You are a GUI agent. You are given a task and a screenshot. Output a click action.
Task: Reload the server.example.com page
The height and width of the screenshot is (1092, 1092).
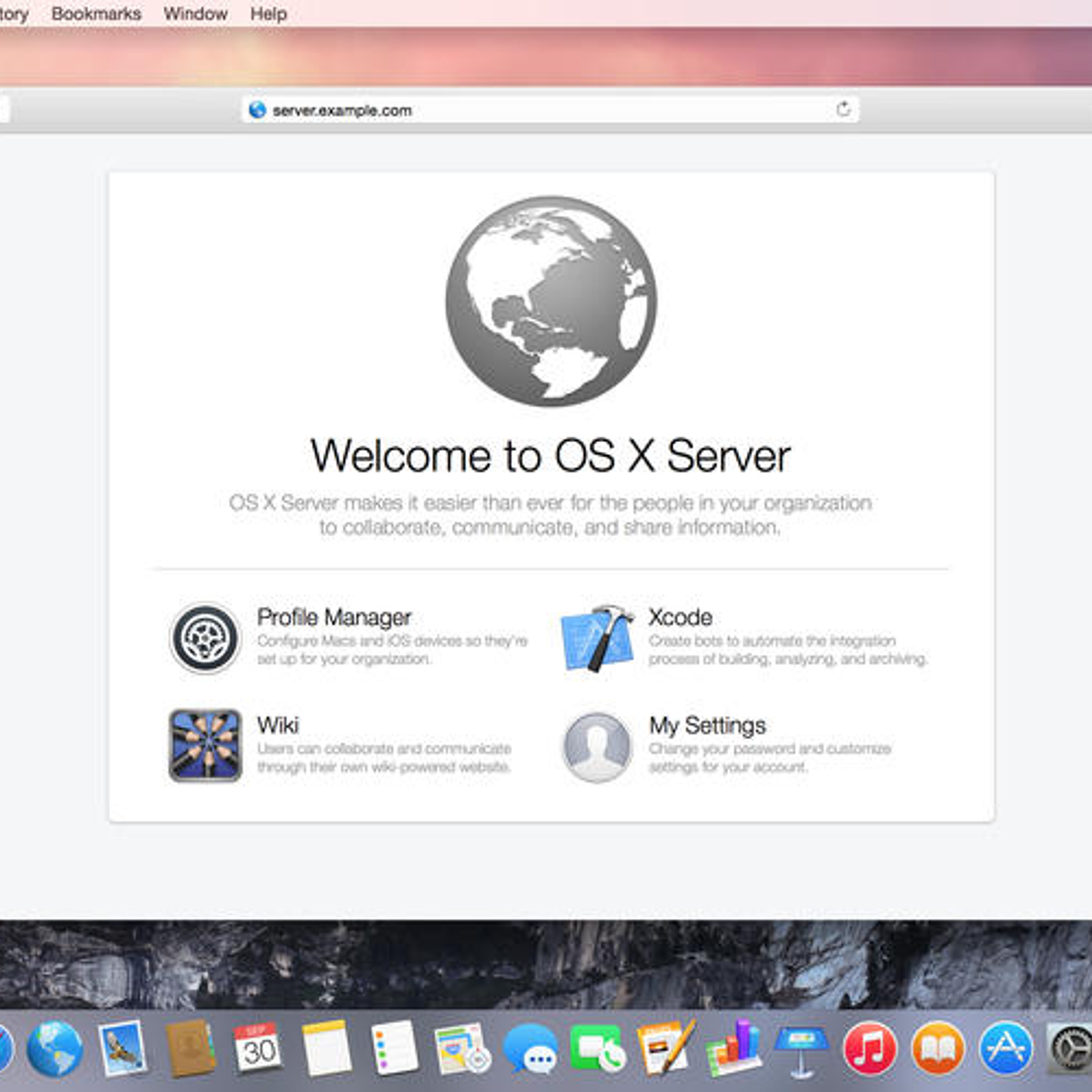[843, 109]
